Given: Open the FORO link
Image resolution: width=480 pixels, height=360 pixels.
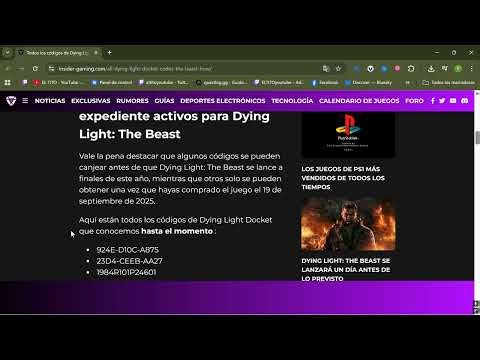Looking at the screenshot, I should pos(414,101).
